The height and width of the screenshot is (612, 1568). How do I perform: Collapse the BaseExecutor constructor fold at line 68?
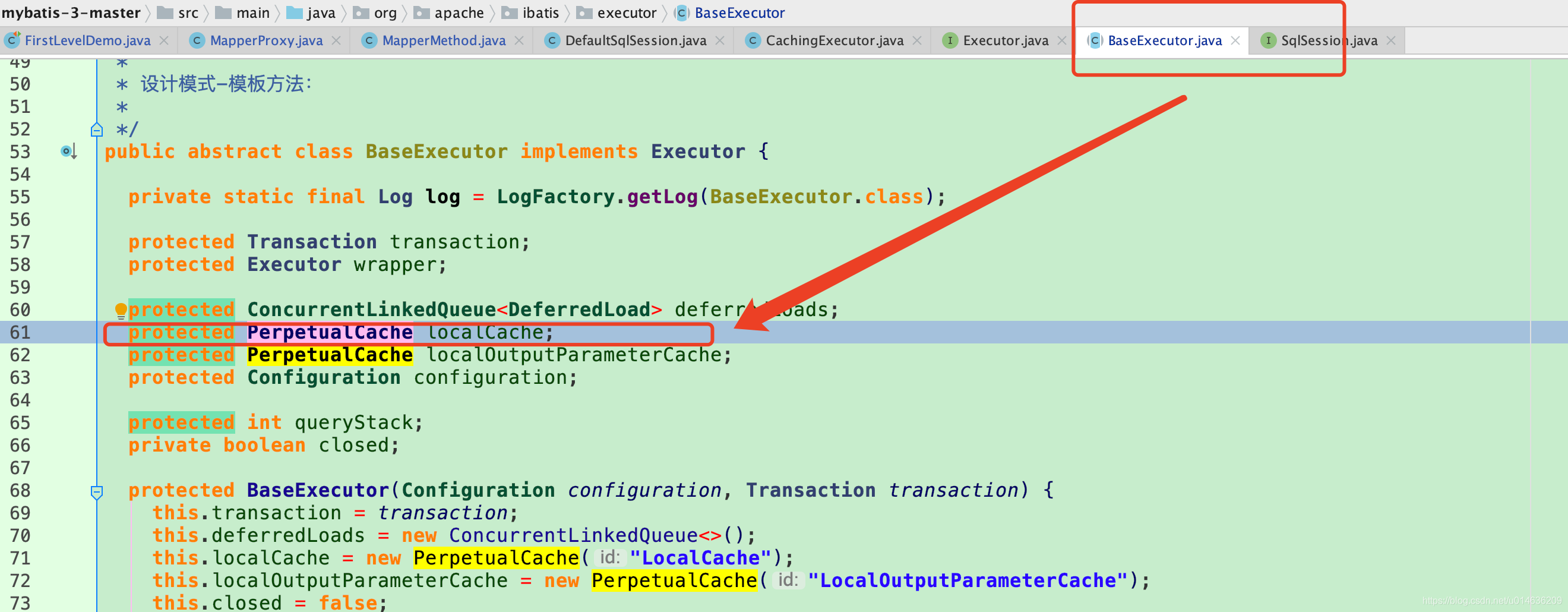[97, 491]
